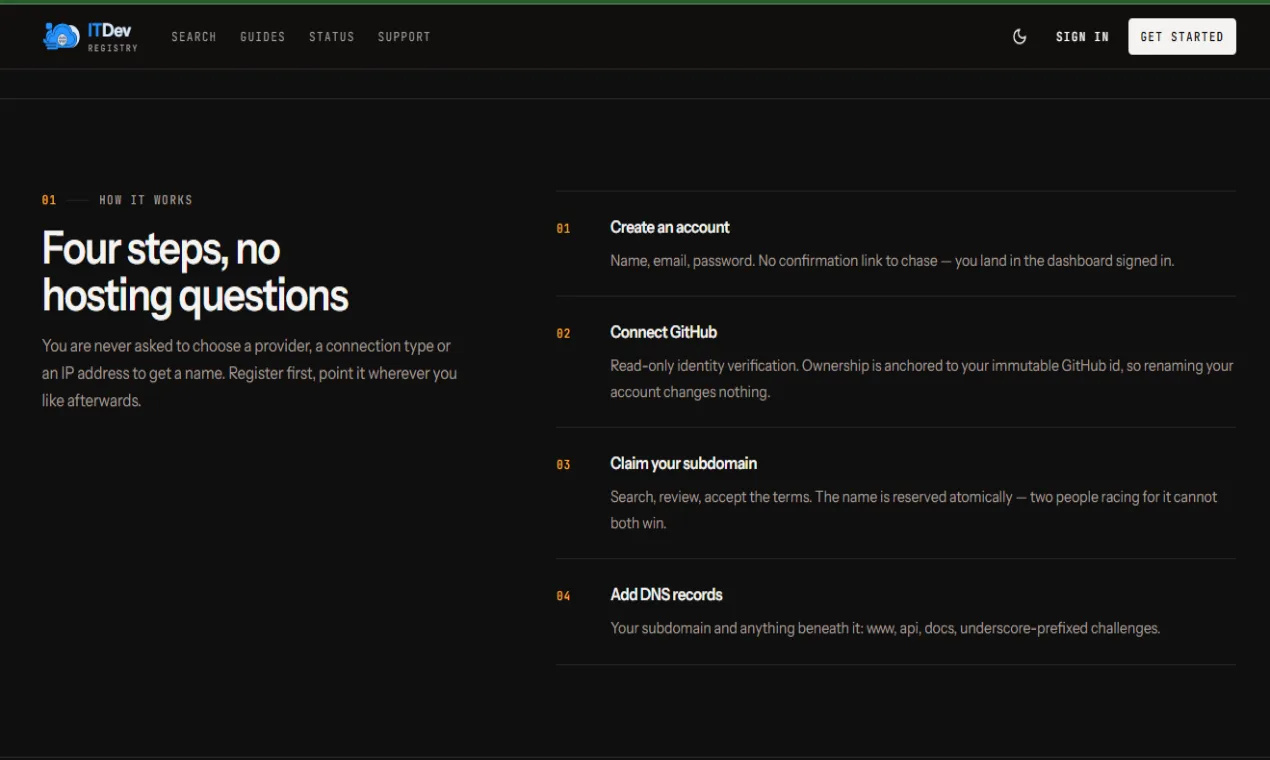Click step number 01 beside Create an account
The height and width of the screenshot is (760, 1270).
click(x=564, y=229)
